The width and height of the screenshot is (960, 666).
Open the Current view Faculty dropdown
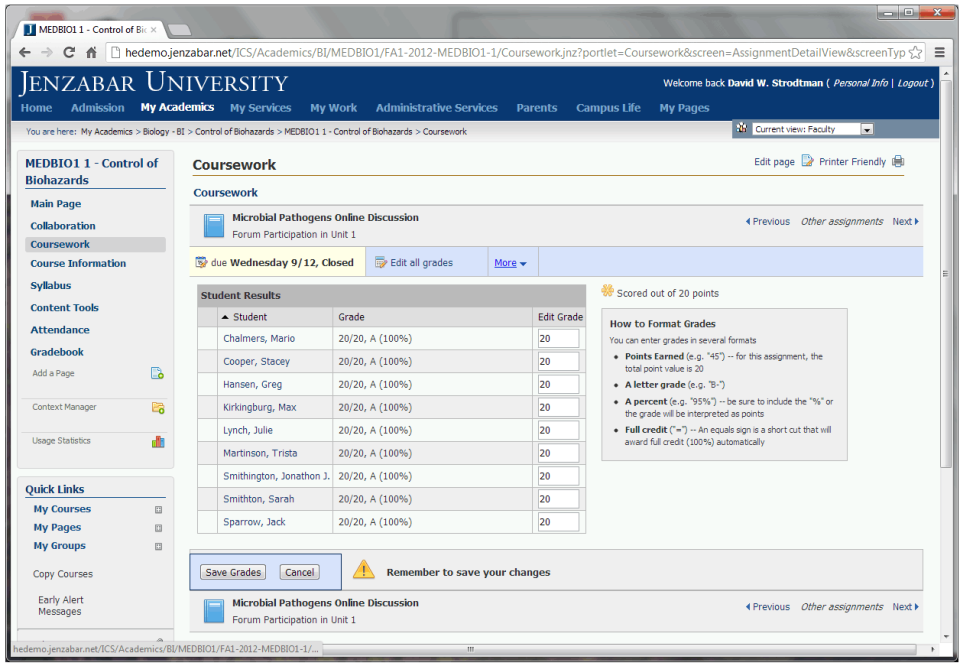coord(867,129)
